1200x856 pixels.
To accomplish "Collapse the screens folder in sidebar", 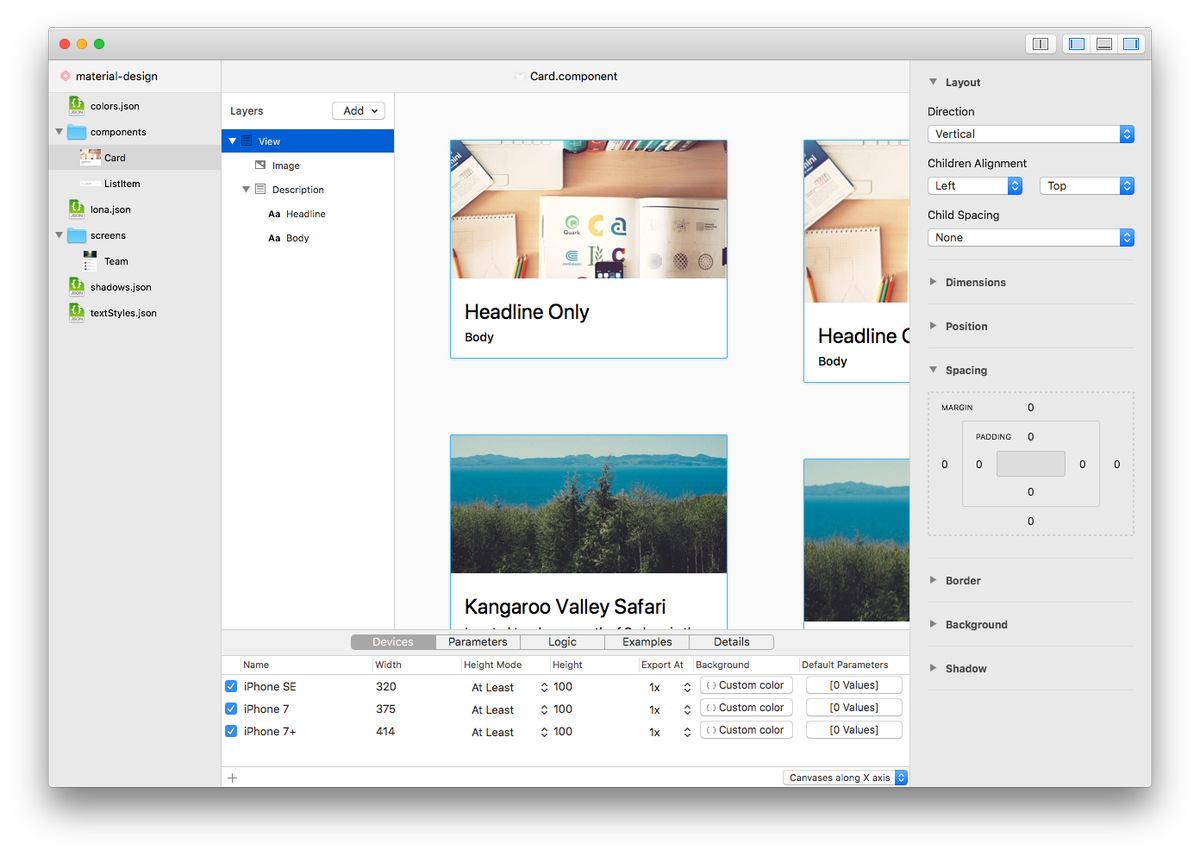I will [x=58, y=236].
